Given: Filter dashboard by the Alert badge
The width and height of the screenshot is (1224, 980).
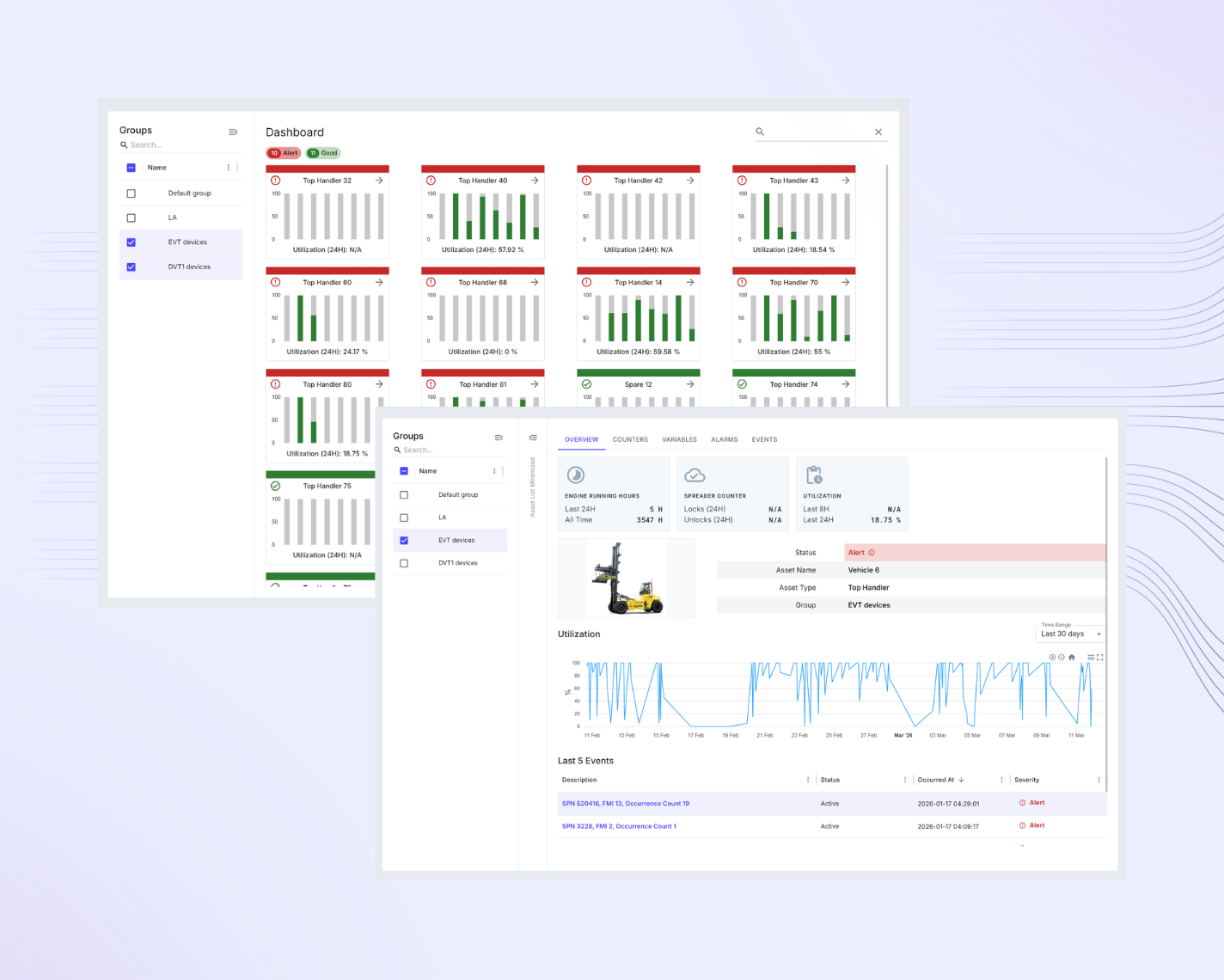Looking at the screenshot, I should click(x=284, y=153).
